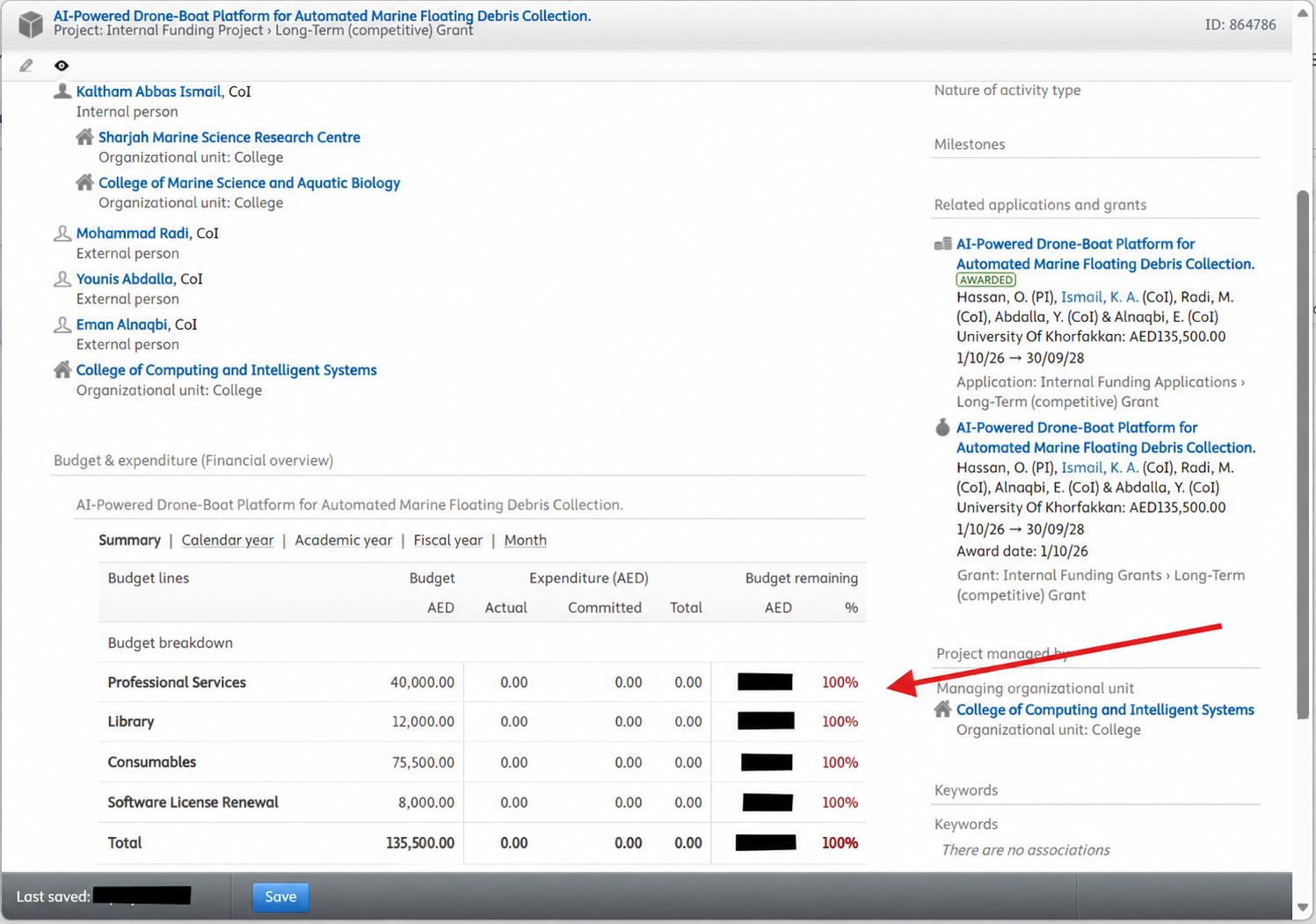Click scrollbar up arrow at top right
The height and width of the screenshot is (924, 1316).
pyautogui.click(x=1303, y=12)
